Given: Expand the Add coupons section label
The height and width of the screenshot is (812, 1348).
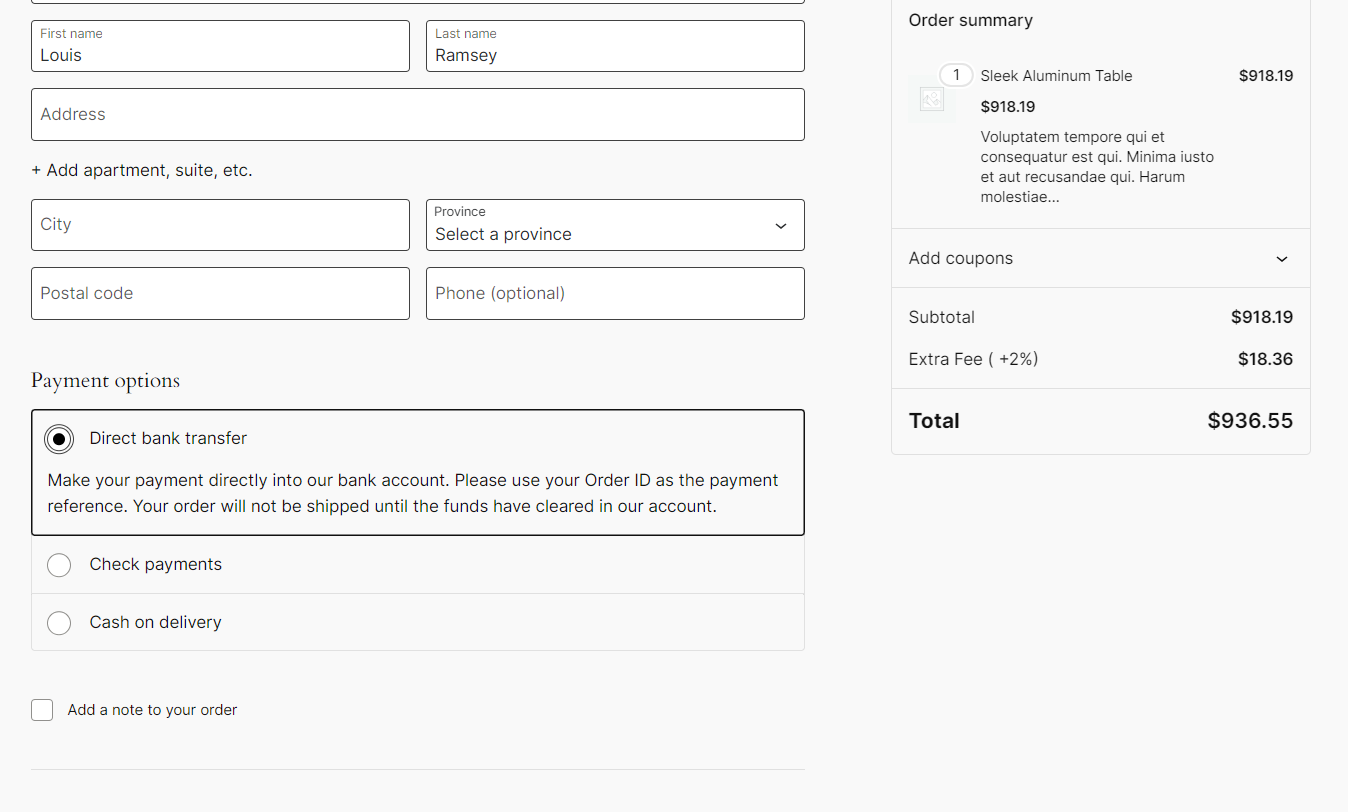Looking at the screenshot, I should [961, 258].
